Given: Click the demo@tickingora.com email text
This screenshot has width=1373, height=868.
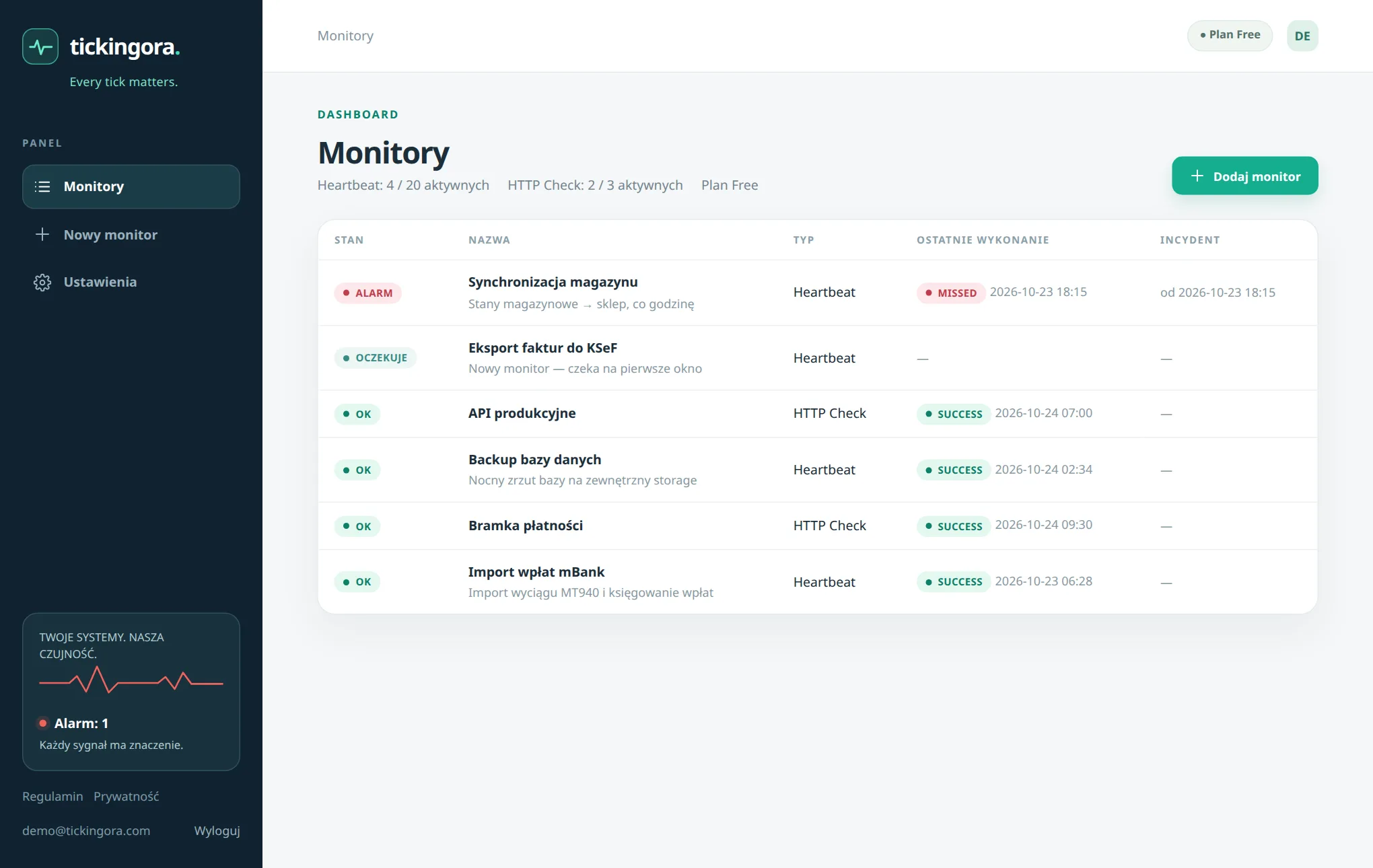Looking at the screenshot, I should pyautogui.click(x=86, y=830).
